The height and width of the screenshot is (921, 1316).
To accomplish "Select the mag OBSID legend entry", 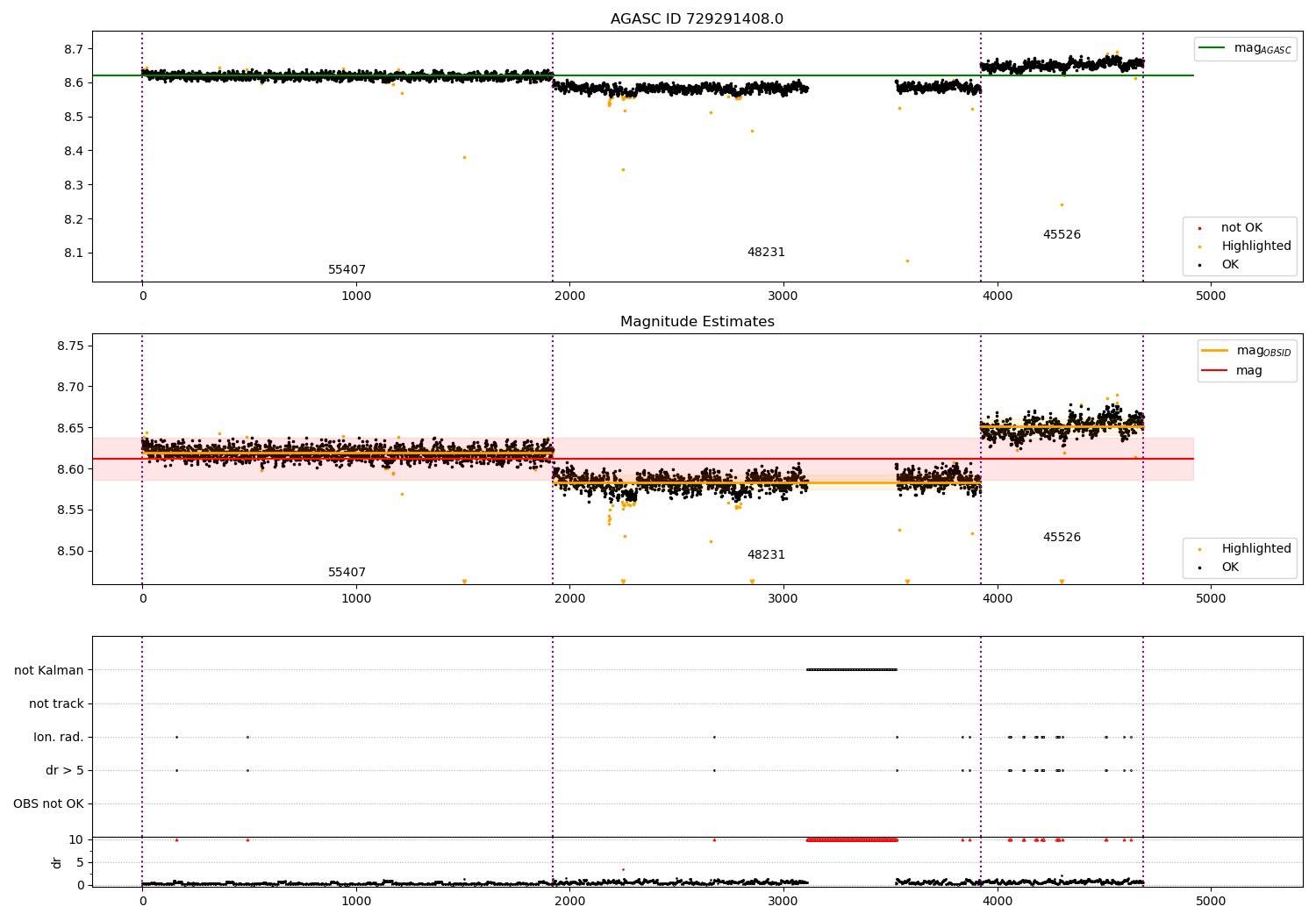I will pyautogui.click(x=1247, y=351).
